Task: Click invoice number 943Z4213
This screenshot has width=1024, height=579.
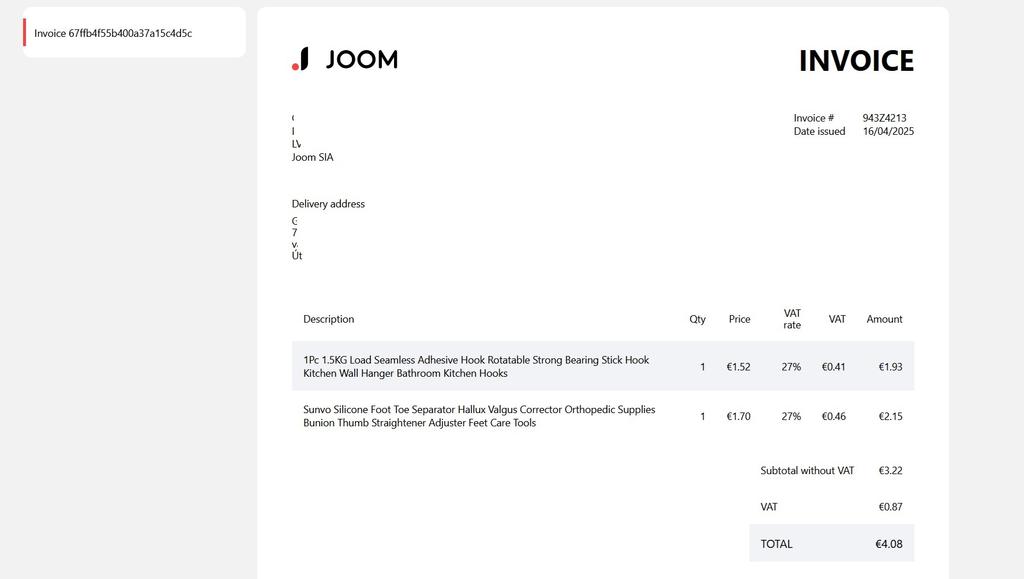Action: (x=884, y=118)
